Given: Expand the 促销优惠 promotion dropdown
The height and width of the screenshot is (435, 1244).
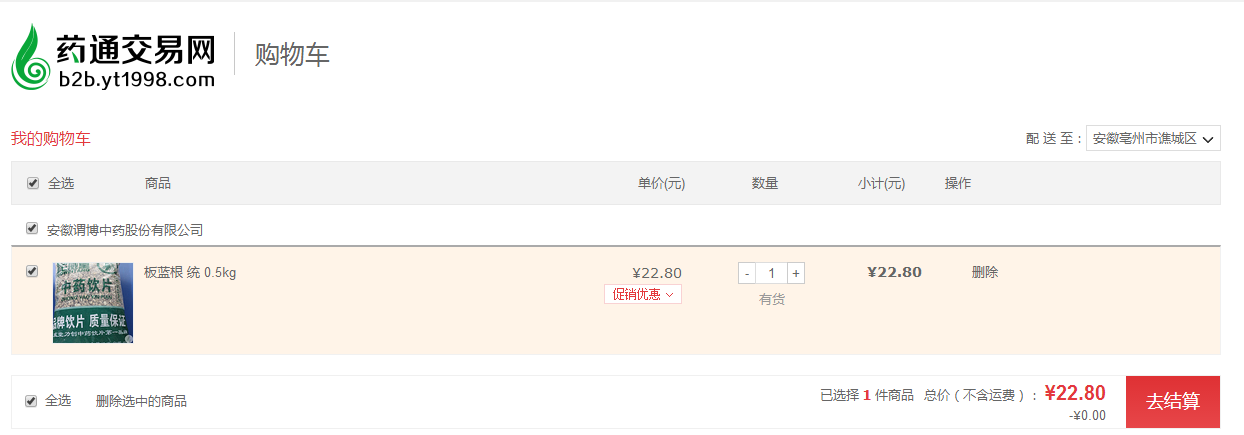Looking at the screenshot, I should tap(643, 294).
